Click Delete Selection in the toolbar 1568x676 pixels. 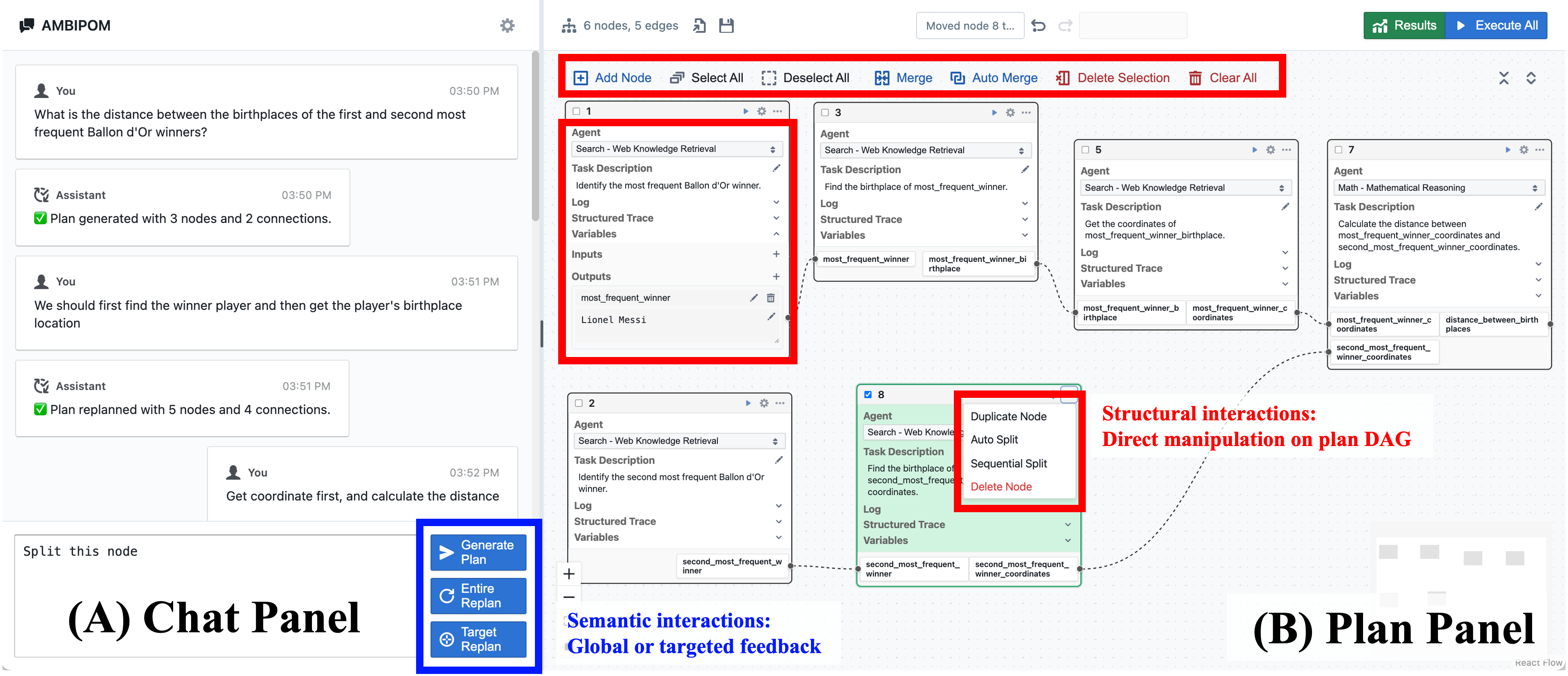[x=1113, y=78]
